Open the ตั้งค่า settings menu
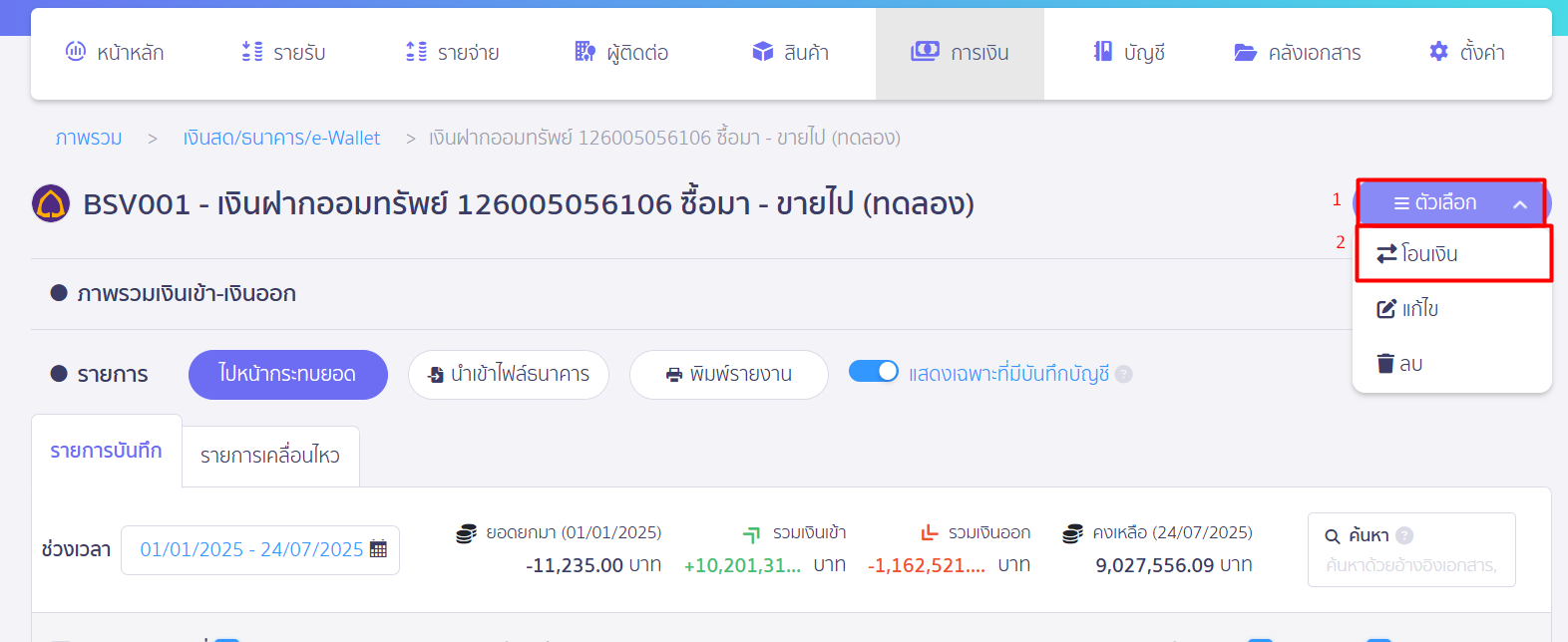 pos(1466,53)
